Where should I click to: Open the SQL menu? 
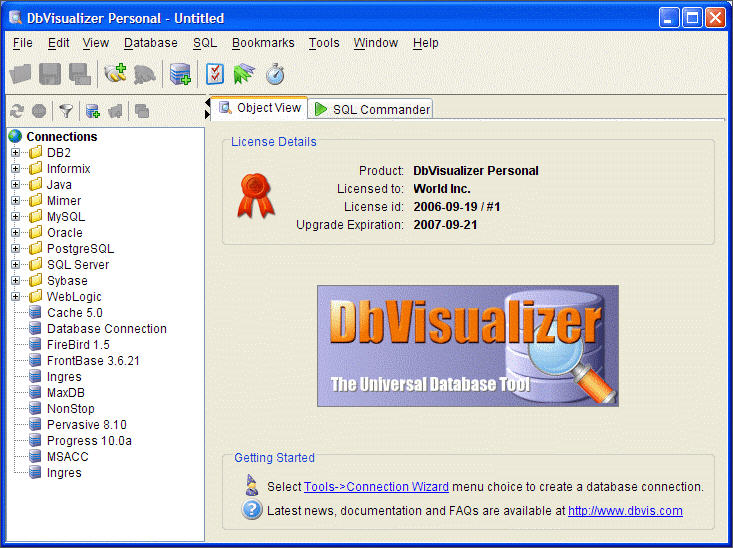(x=205, y=43)
